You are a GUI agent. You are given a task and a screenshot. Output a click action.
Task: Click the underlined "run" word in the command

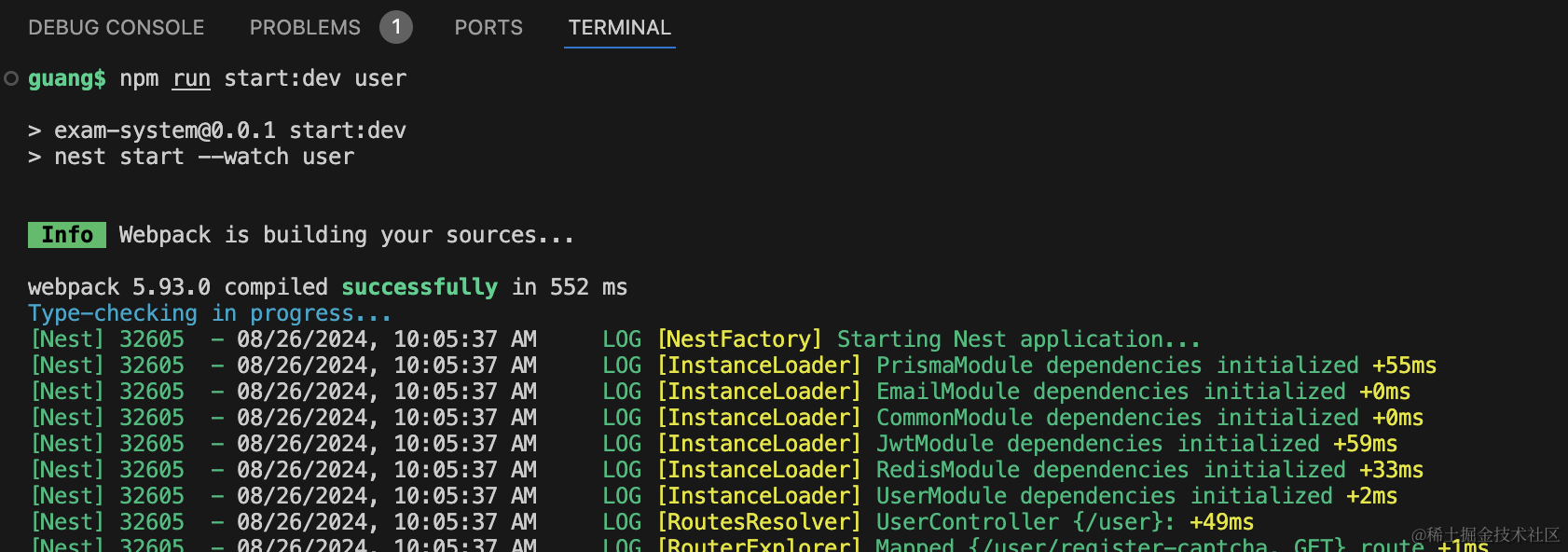(191, 78)
